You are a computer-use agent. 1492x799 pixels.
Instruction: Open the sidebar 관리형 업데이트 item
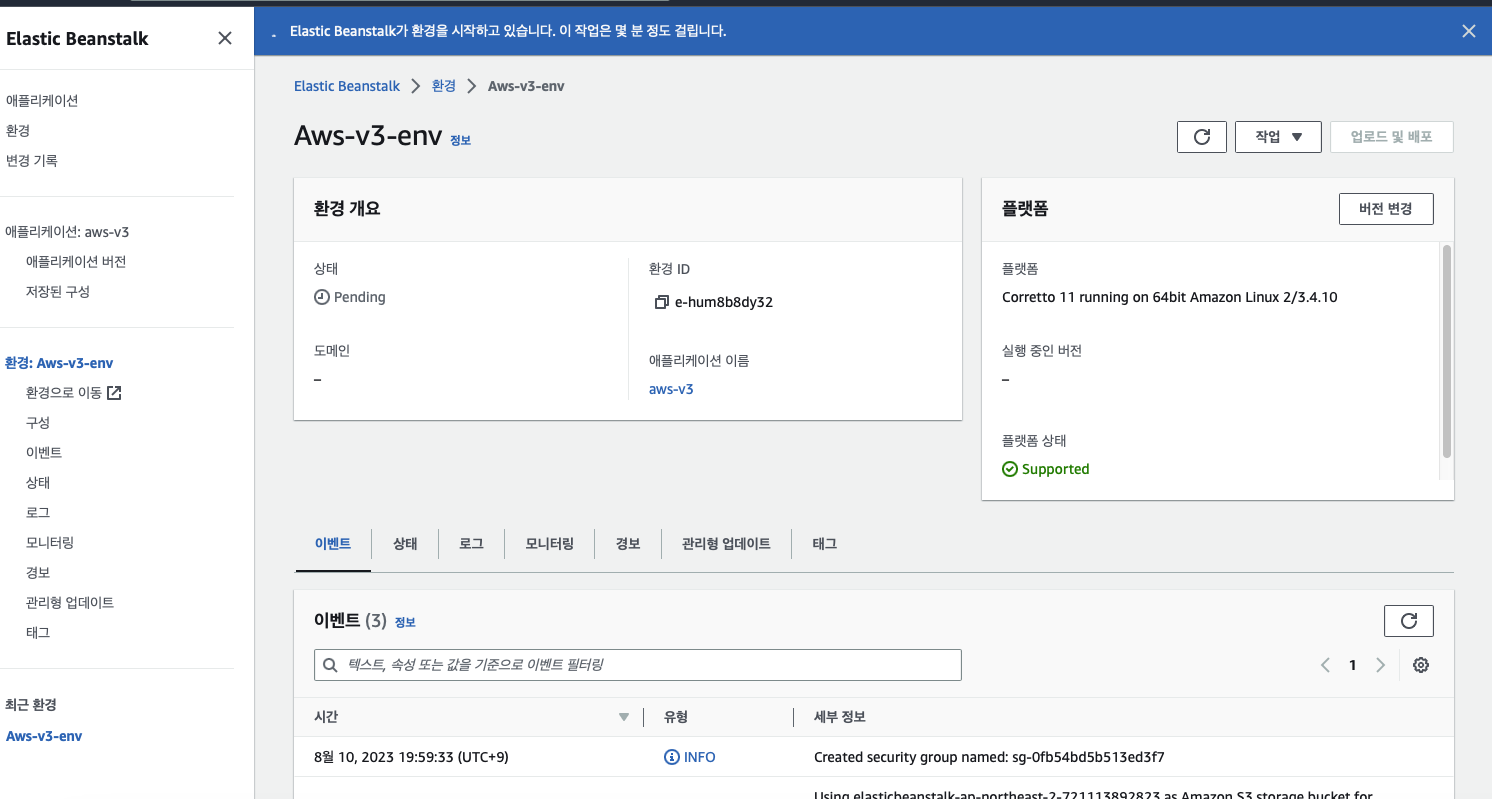point(70,603)
